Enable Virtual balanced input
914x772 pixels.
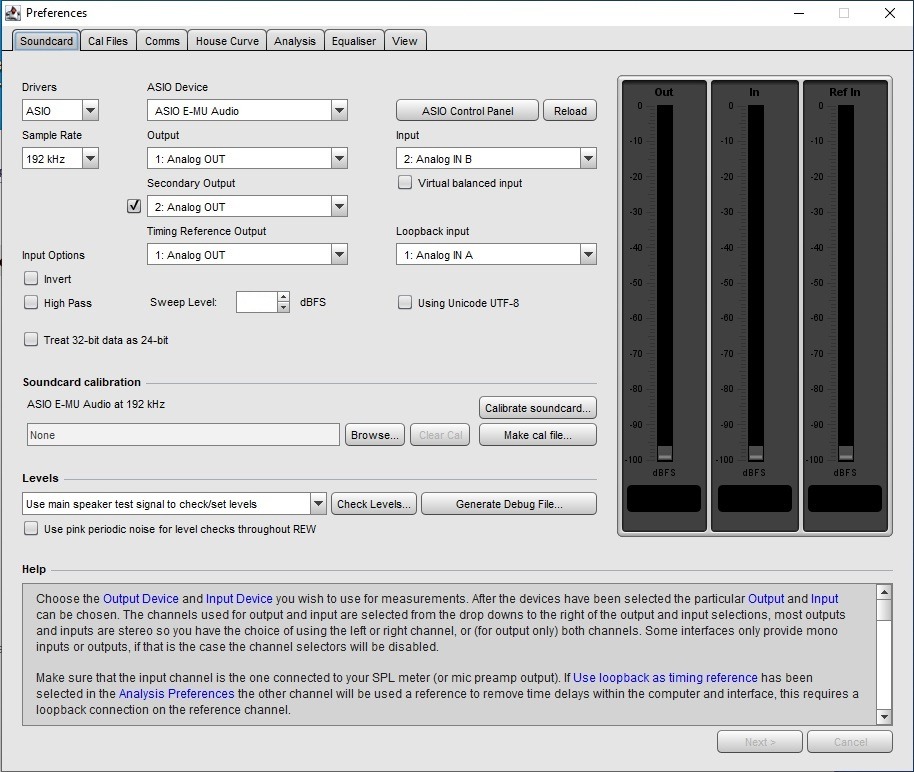click(405, 183)
